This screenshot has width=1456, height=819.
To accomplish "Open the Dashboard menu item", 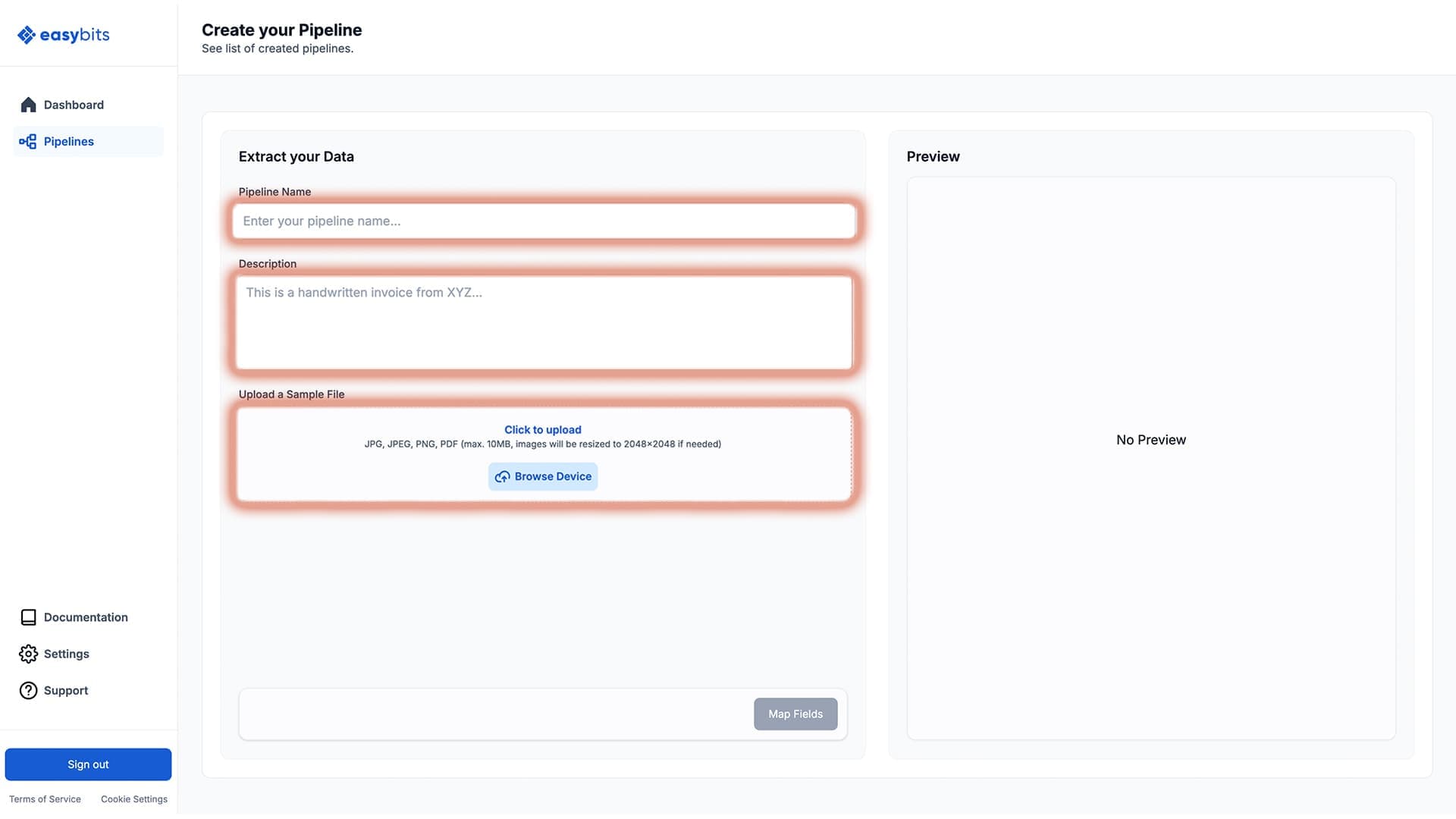I will point(74,105).
